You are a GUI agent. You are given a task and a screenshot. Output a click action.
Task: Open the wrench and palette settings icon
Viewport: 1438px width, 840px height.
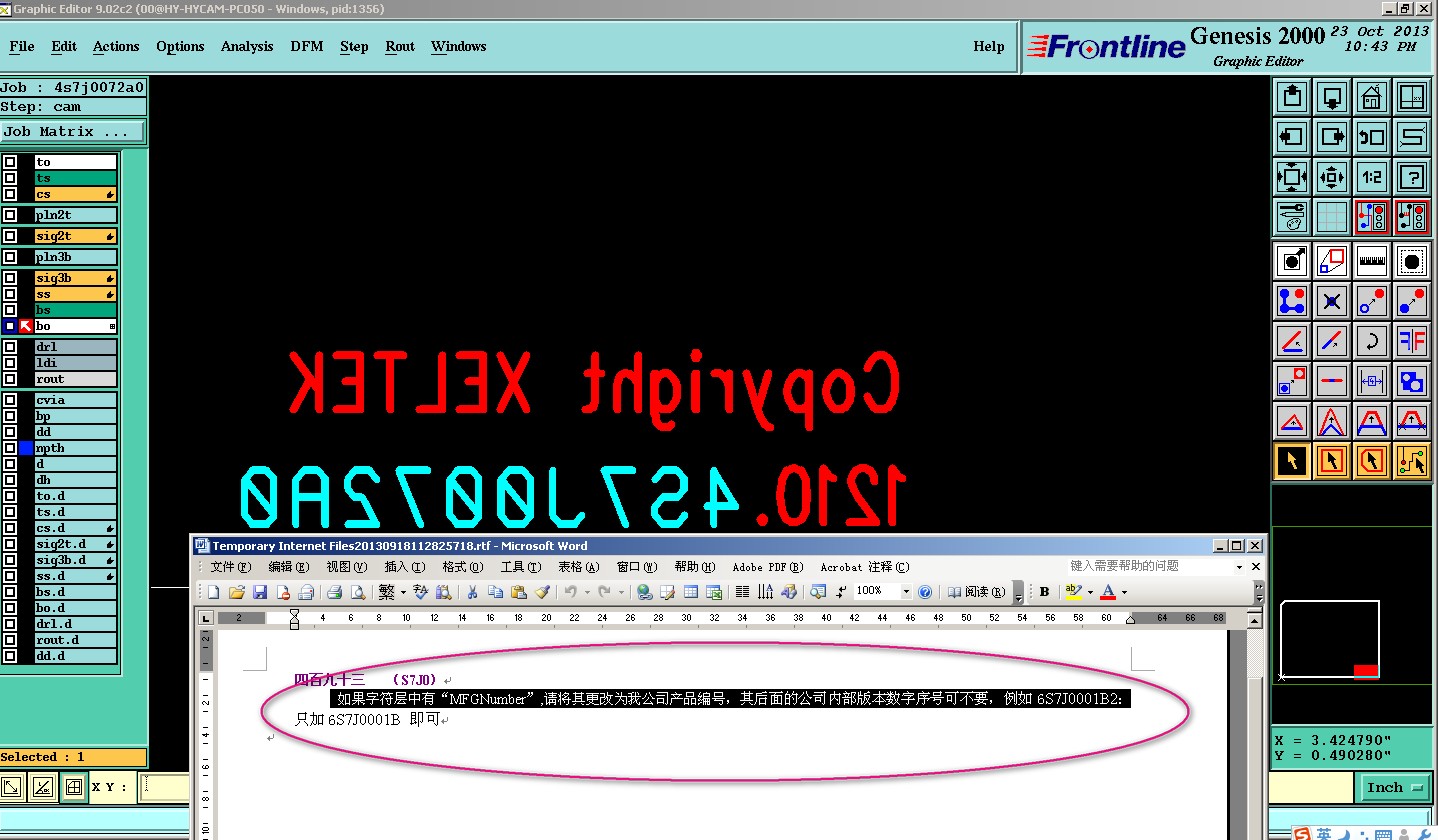[1292, 216]
